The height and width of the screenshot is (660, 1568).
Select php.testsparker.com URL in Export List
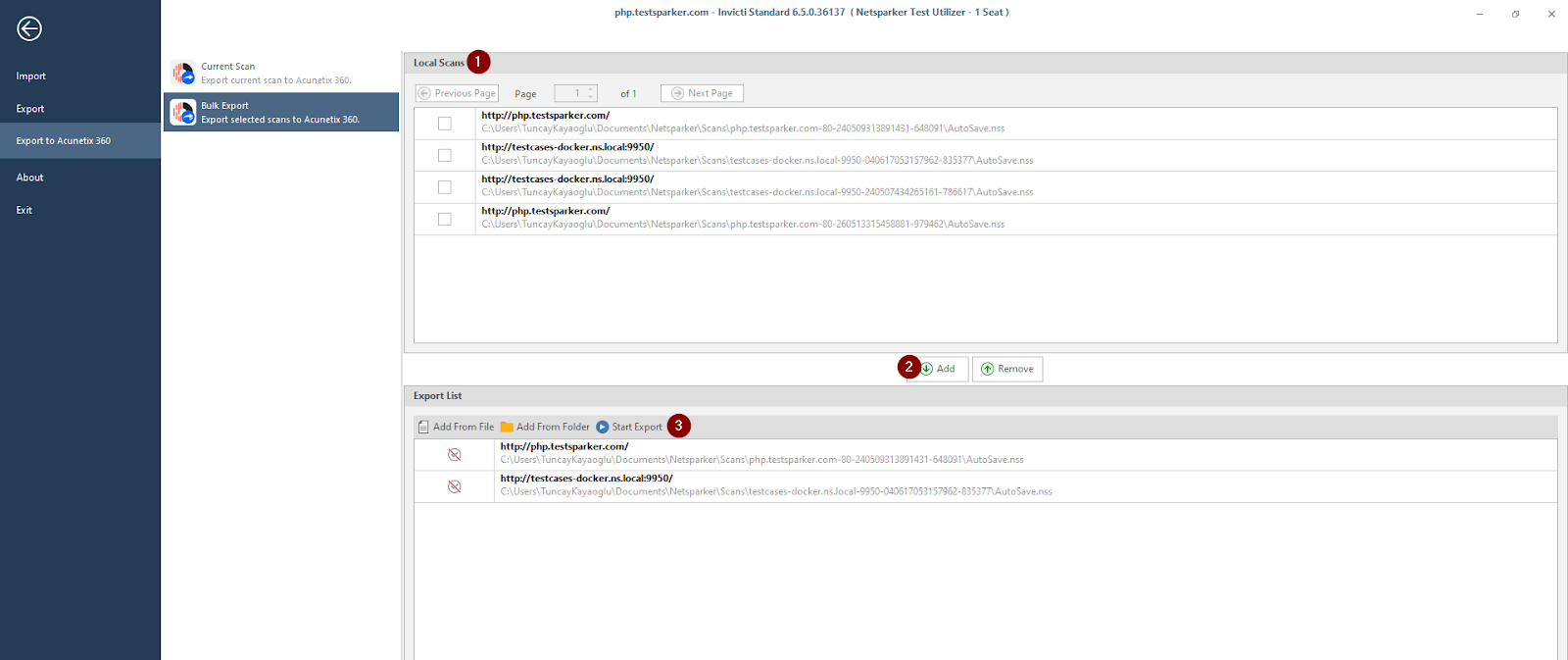(x=564, y=446)
